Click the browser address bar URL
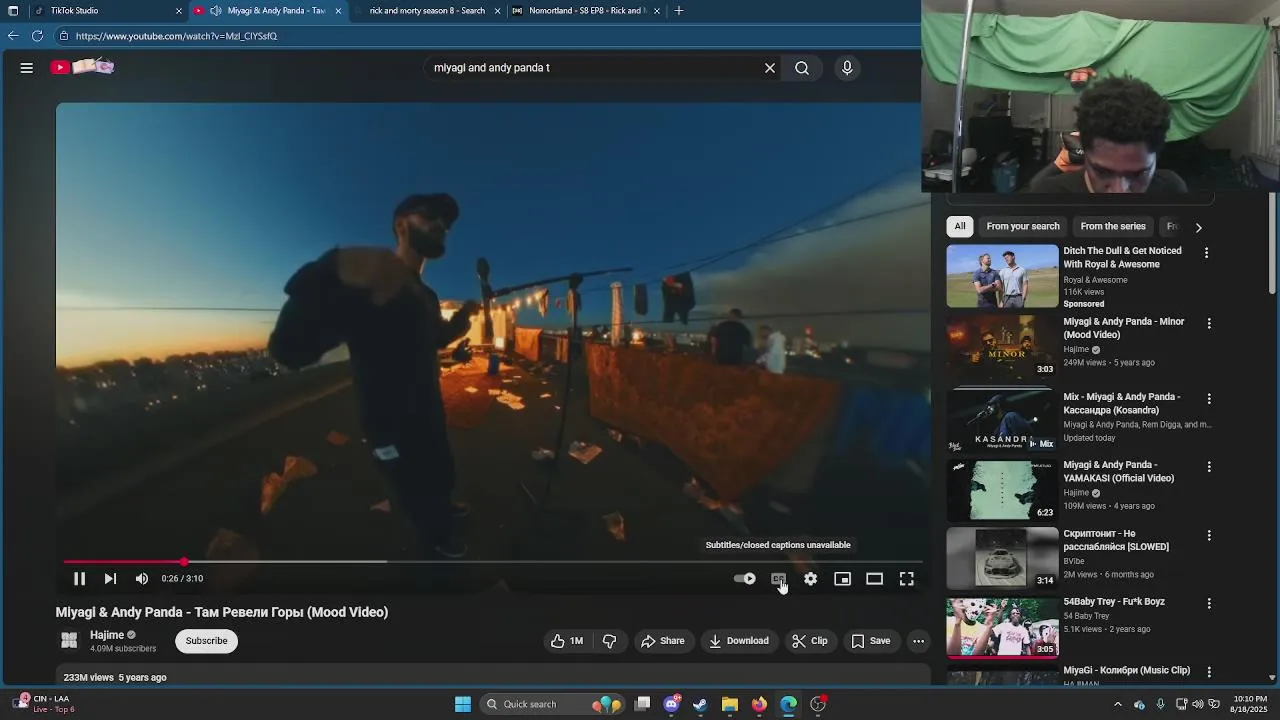Viewport: 1280px width, 720px height. point(176,36)
